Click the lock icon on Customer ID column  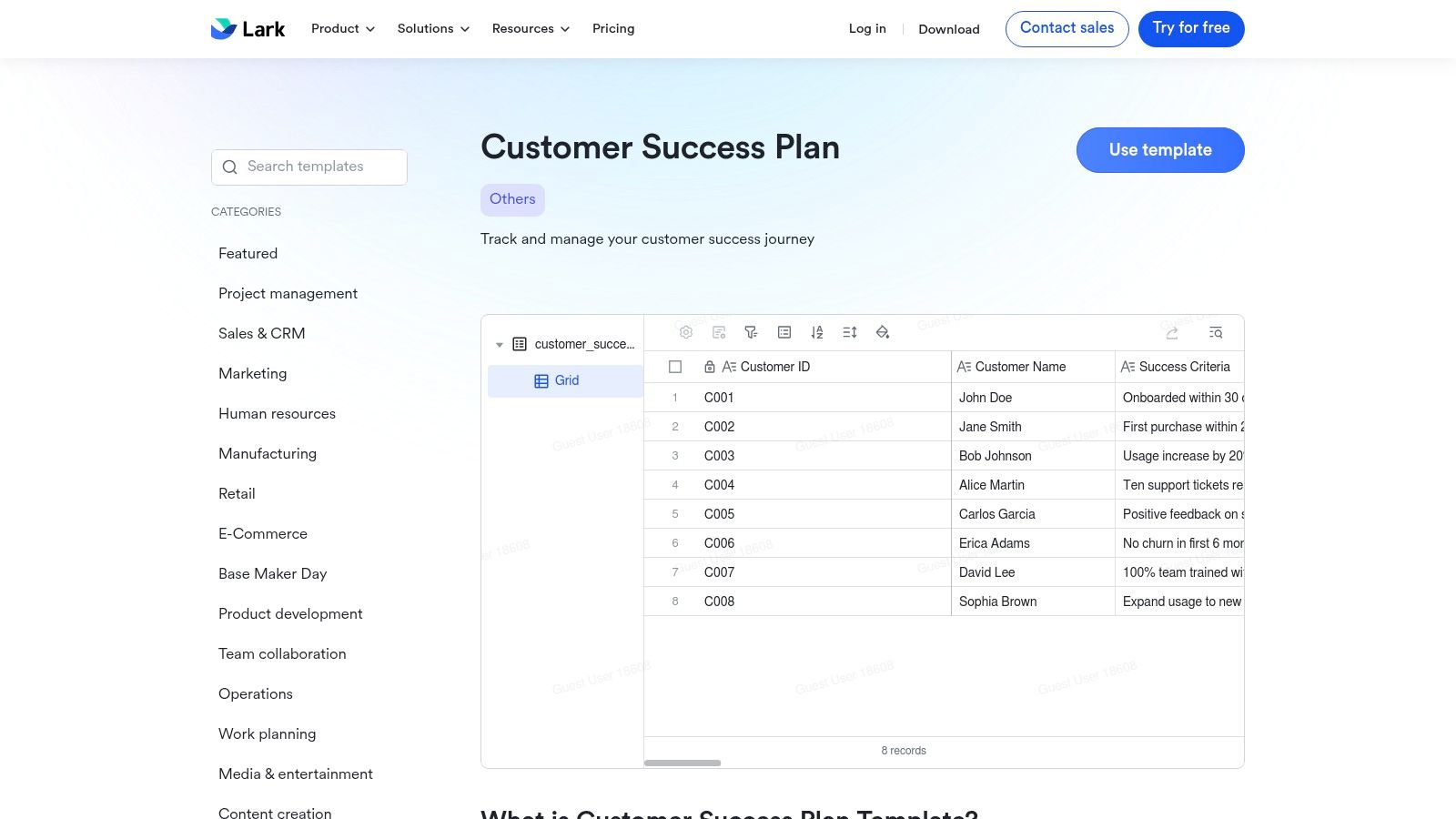[x=709, y=367]
